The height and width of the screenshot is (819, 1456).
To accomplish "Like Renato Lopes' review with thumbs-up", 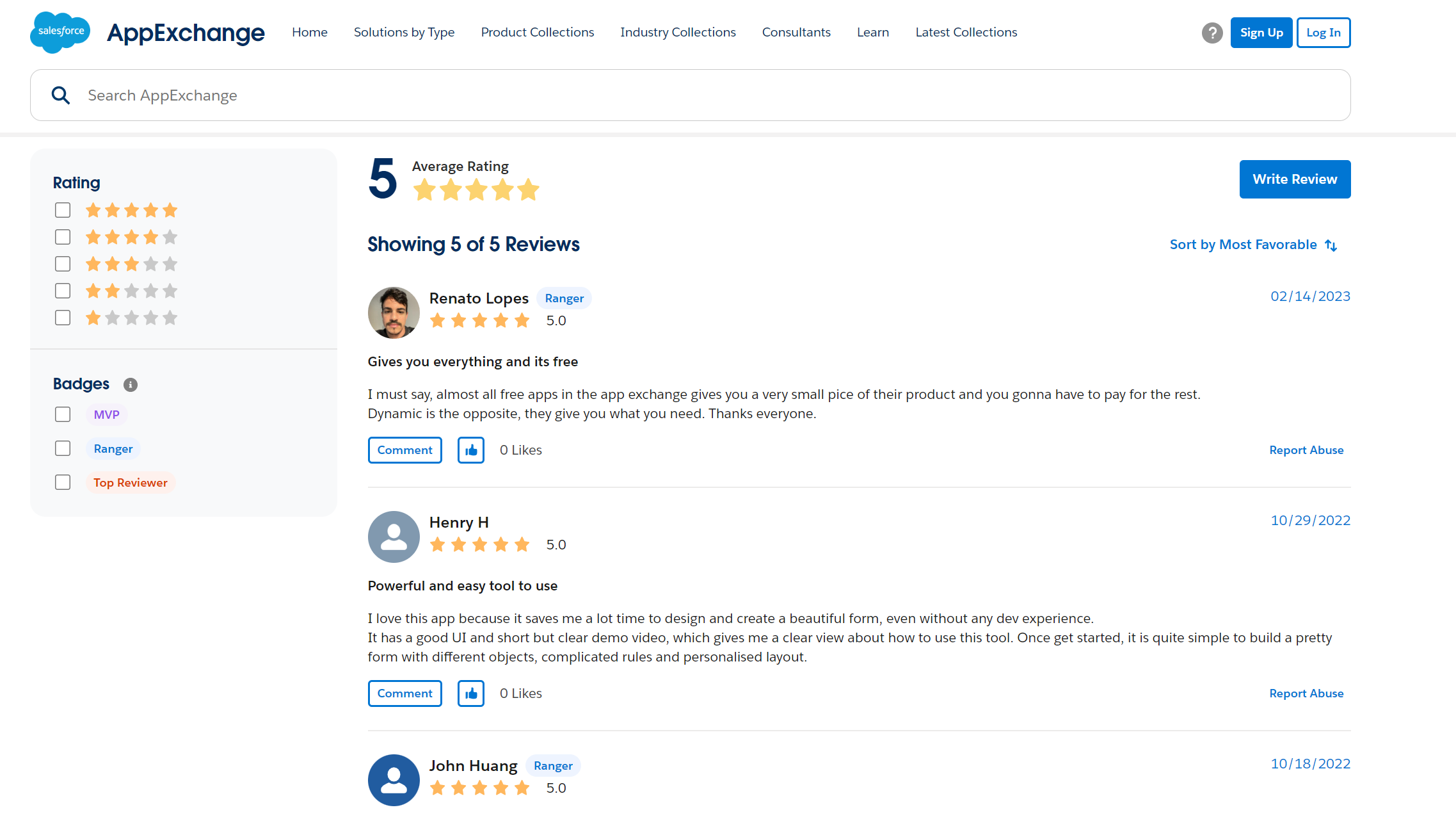I will tap(470, 450).
